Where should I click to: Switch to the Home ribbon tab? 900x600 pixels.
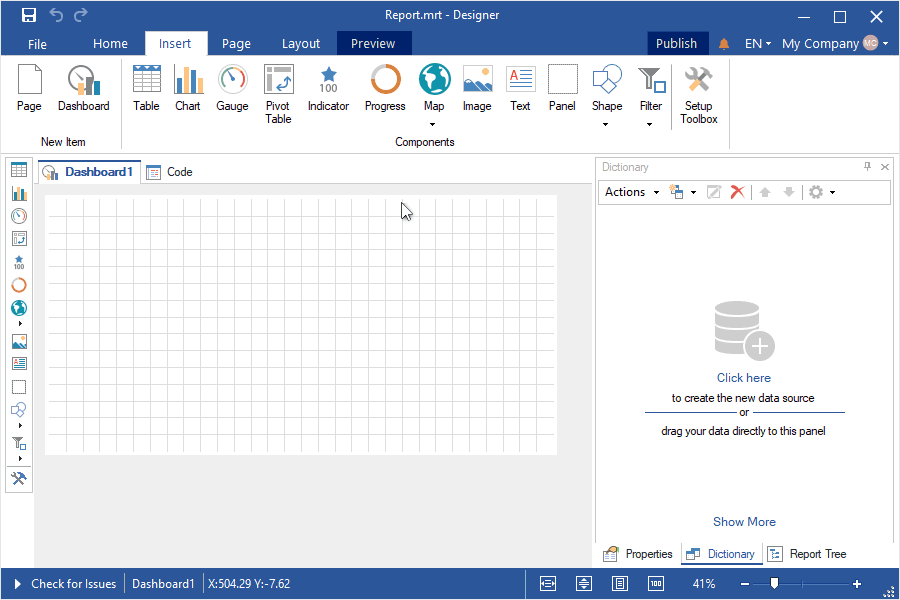pyautogui.click(x=110, y=44)
